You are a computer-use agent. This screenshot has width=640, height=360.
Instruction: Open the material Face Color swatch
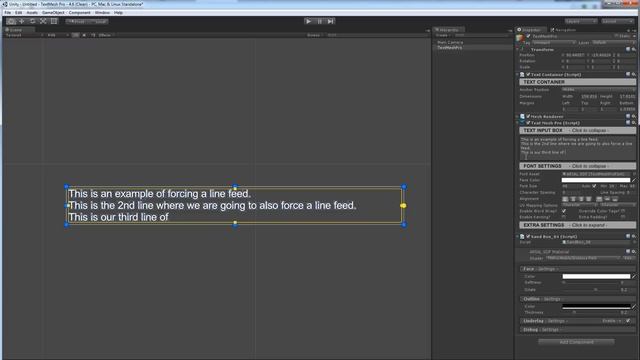596,276
